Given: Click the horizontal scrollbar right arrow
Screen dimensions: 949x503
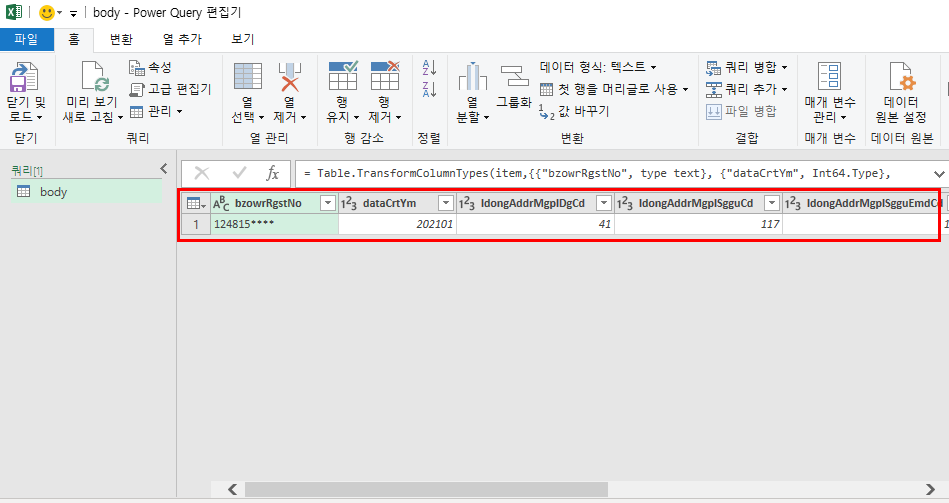Looking at the screenshot, I should [x=930, y=489].
